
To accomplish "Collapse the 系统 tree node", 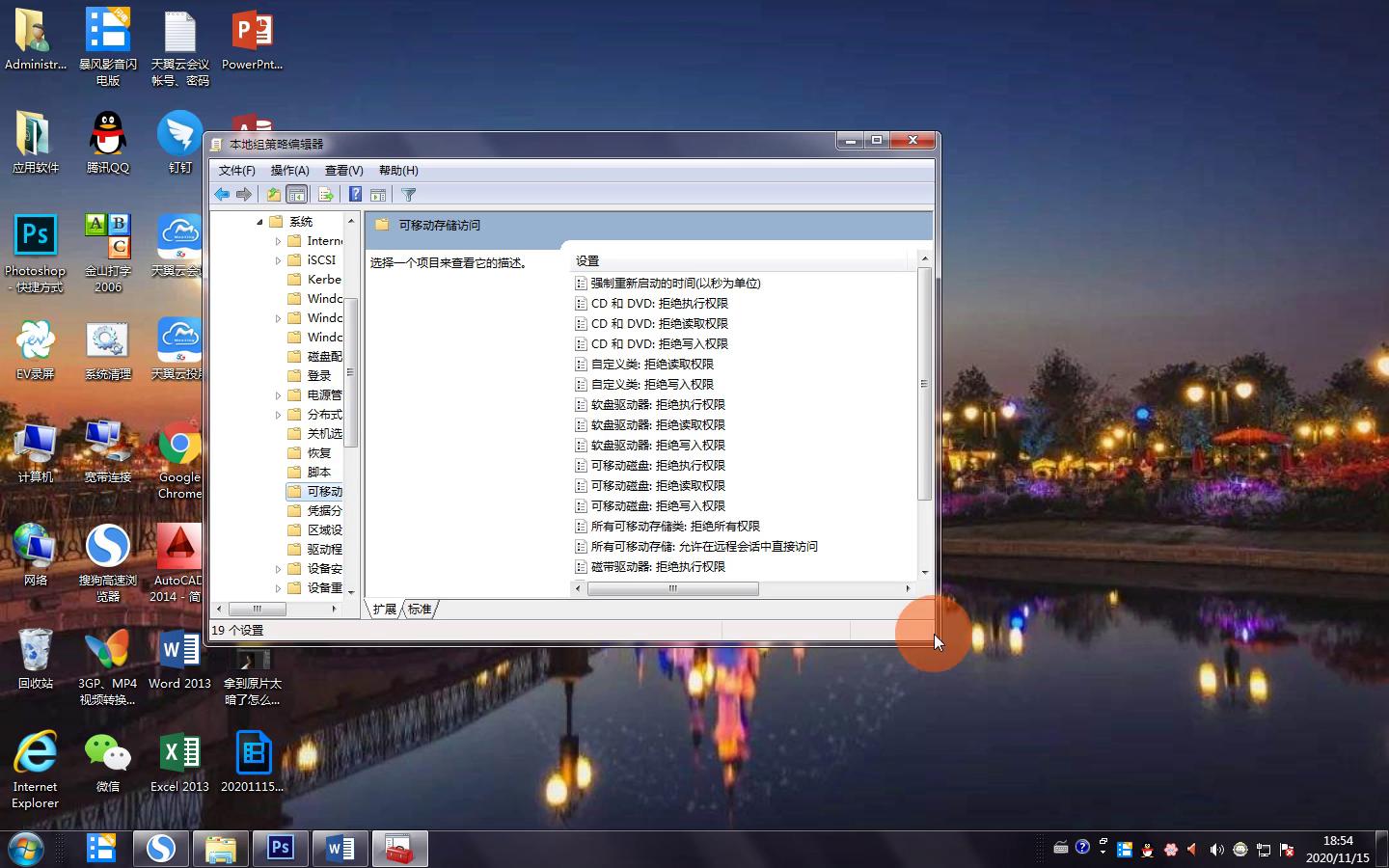I will pos(259,222).
